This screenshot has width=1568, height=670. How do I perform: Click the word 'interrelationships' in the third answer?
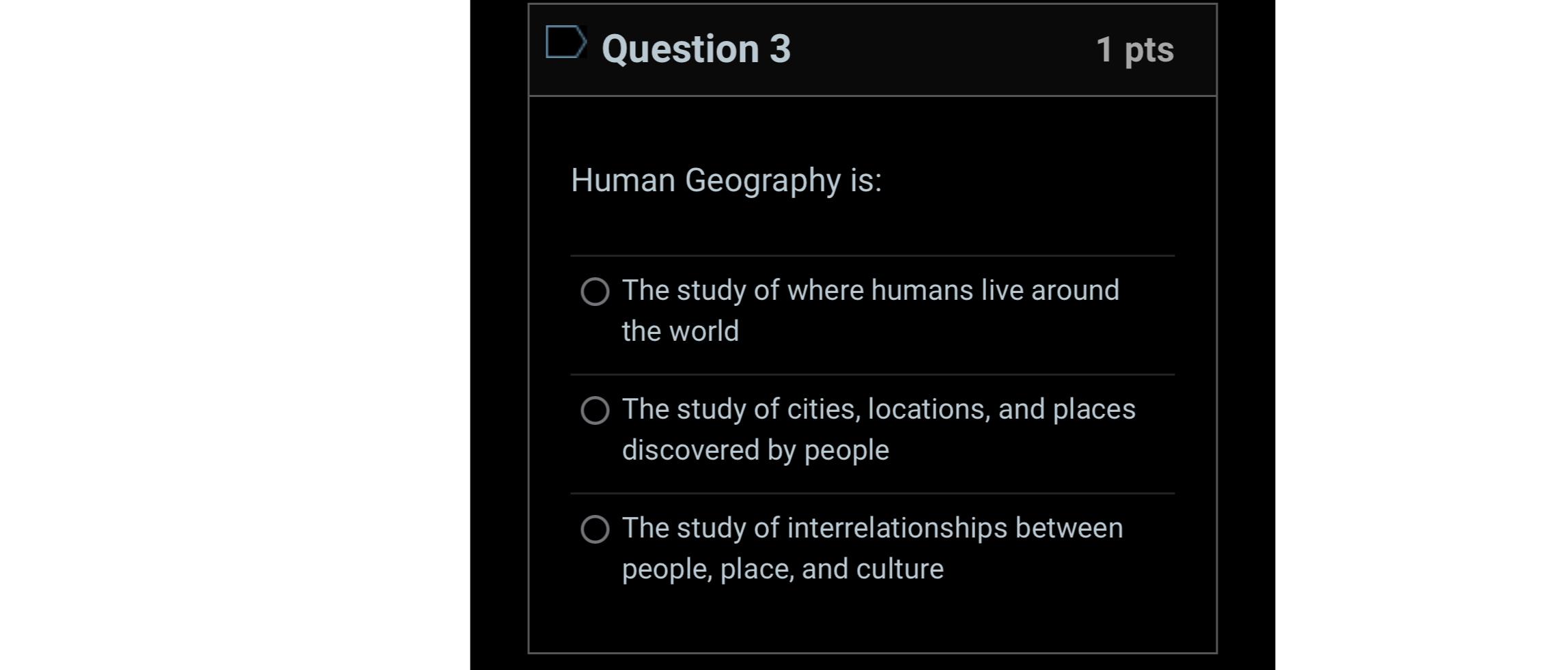897,528
